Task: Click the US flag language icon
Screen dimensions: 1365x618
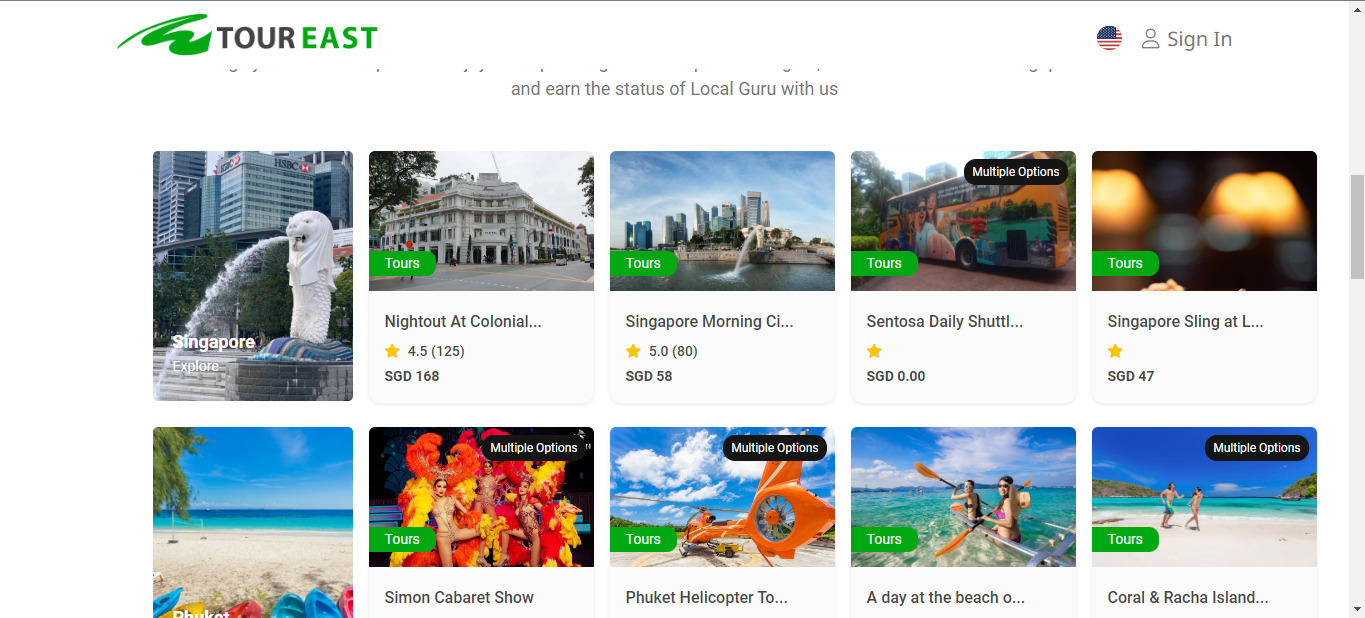Action: click(x=1109, y=39)
